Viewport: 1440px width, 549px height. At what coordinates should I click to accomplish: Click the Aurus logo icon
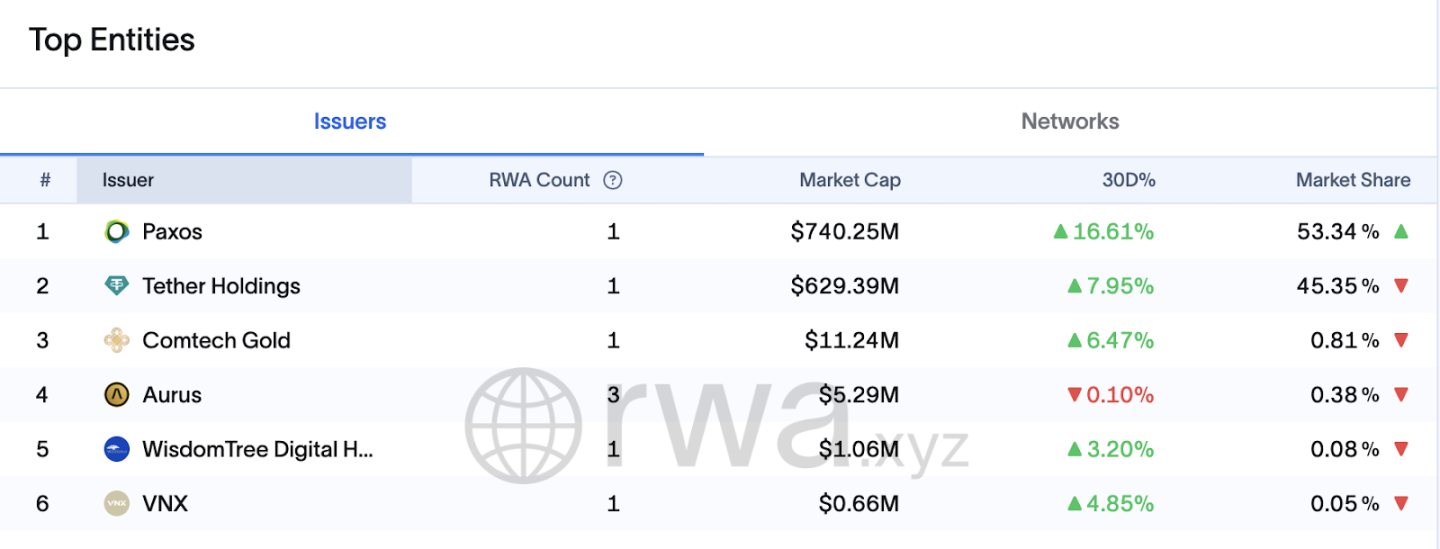117,395
